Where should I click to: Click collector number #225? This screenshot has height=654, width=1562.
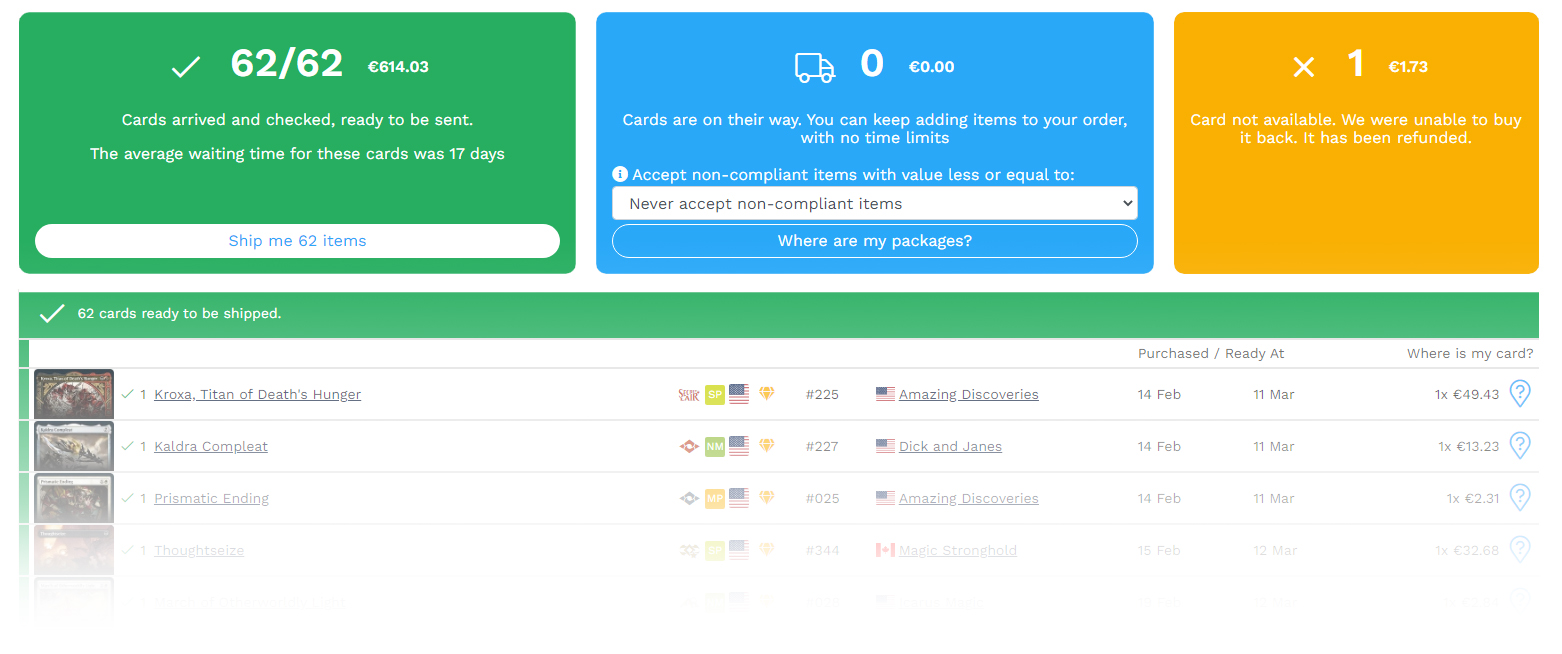(822, 394)
